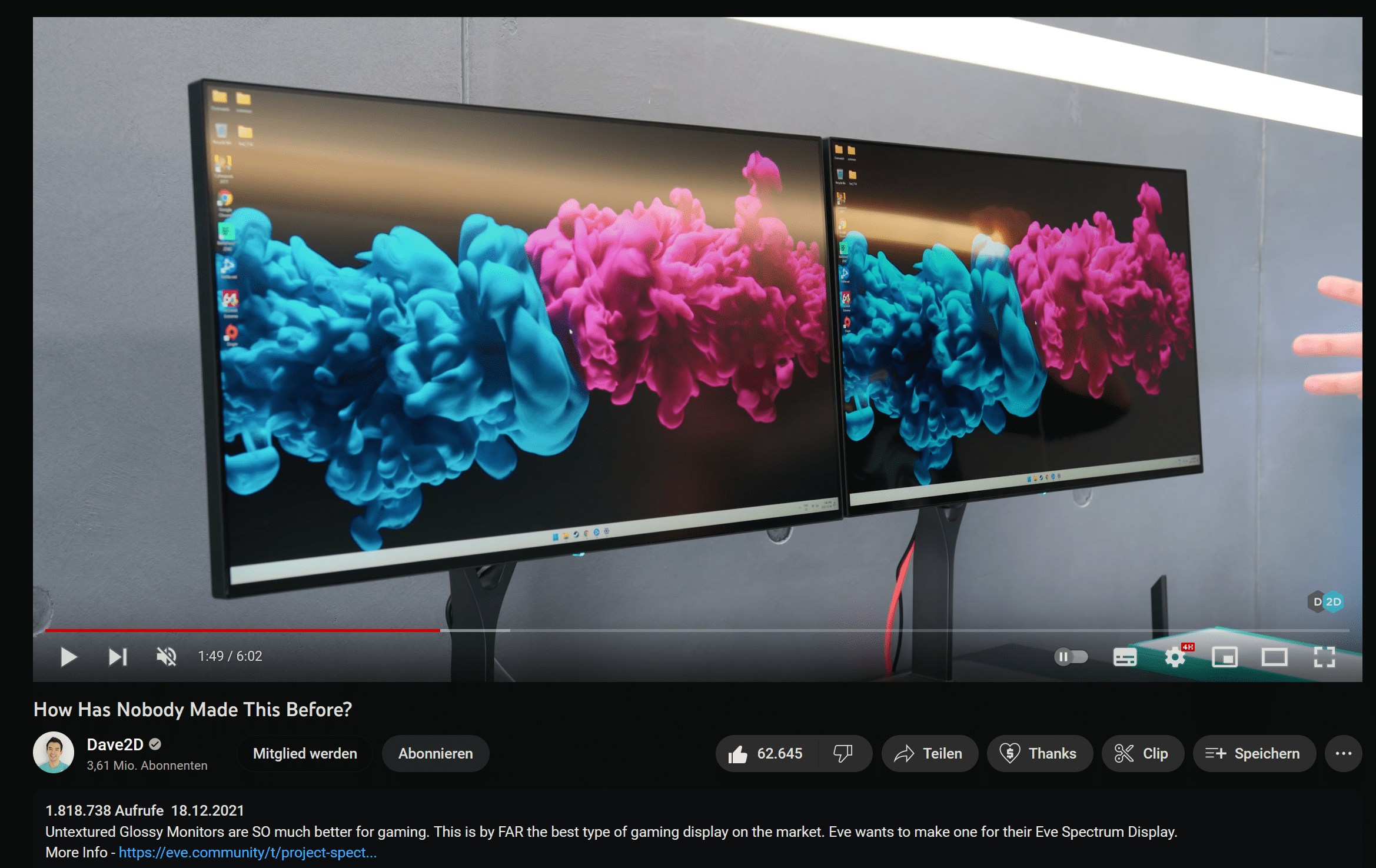Screen dimensions: 1376x868
Task: Click the D2D channel watermark
Action: coord(1326,602)
